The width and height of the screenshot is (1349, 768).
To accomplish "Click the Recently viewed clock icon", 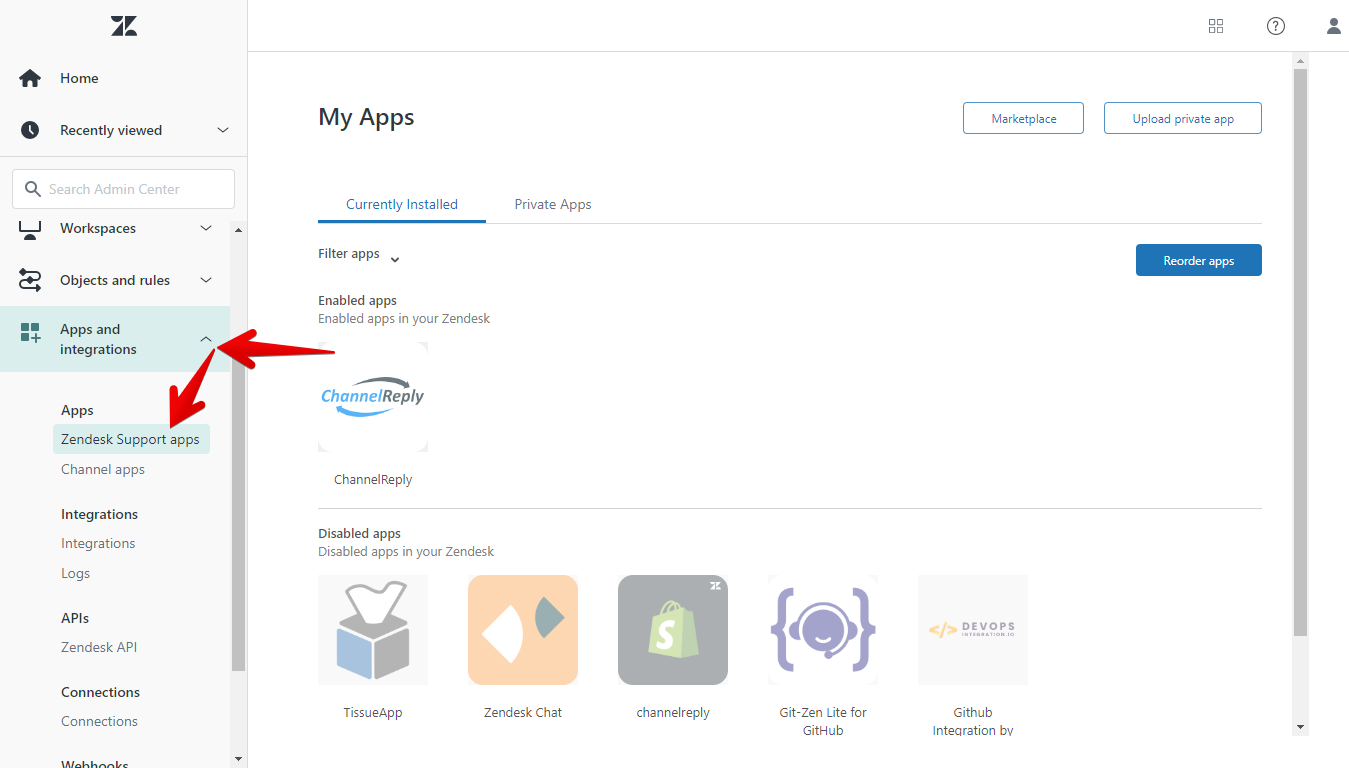I will pos(30,130).
